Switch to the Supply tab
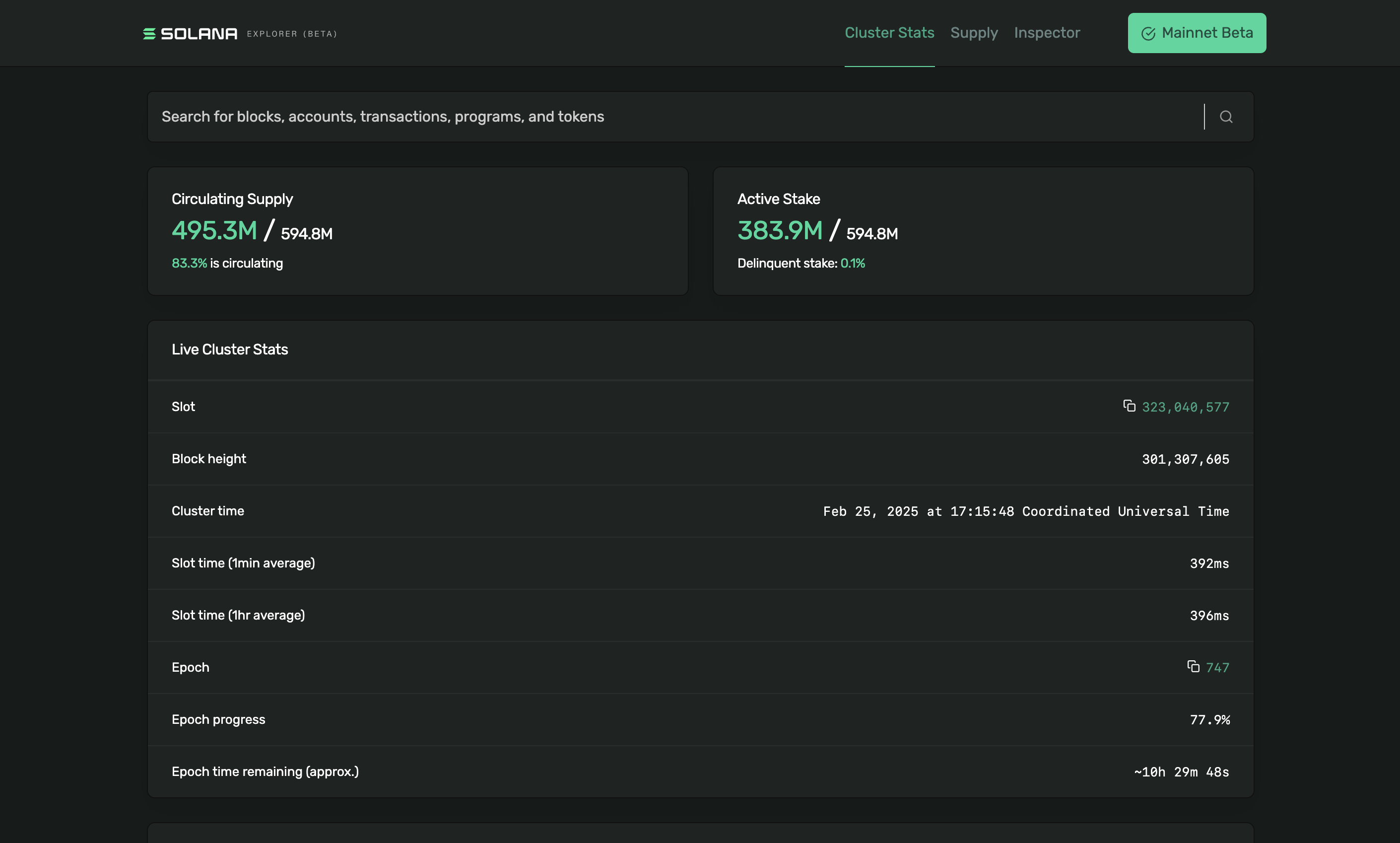Image resolution: width=1400 pixels, height=843 pixels. (x=974, y=33)
